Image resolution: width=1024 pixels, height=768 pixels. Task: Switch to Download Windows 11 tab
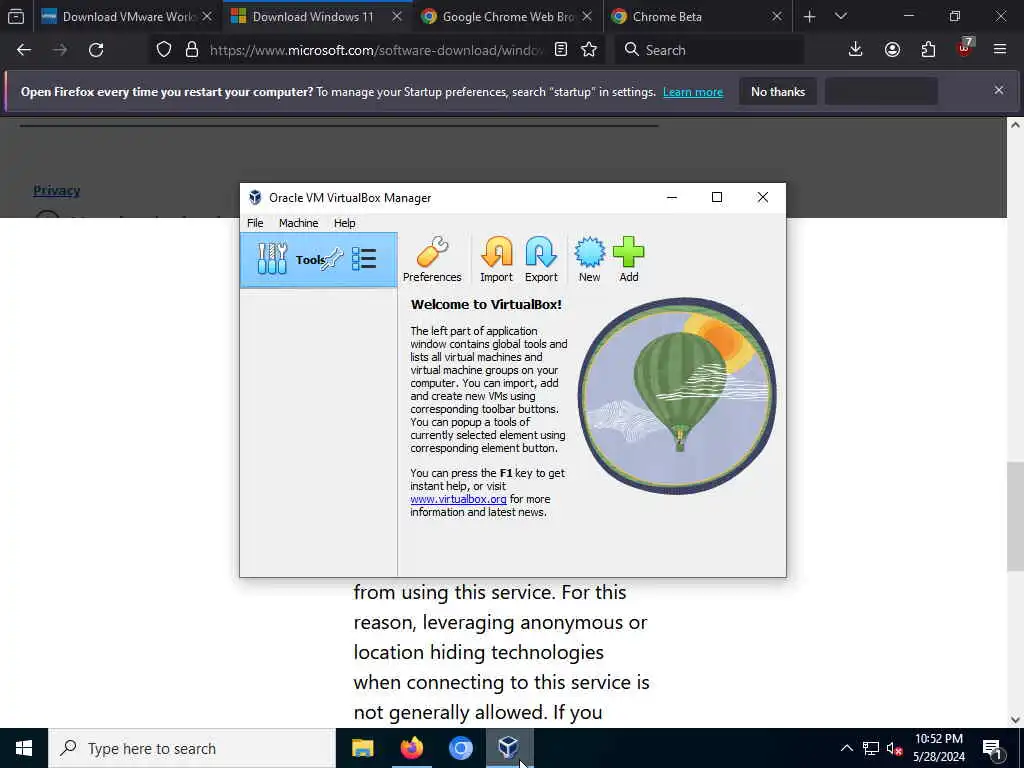[x=317, y=17]
